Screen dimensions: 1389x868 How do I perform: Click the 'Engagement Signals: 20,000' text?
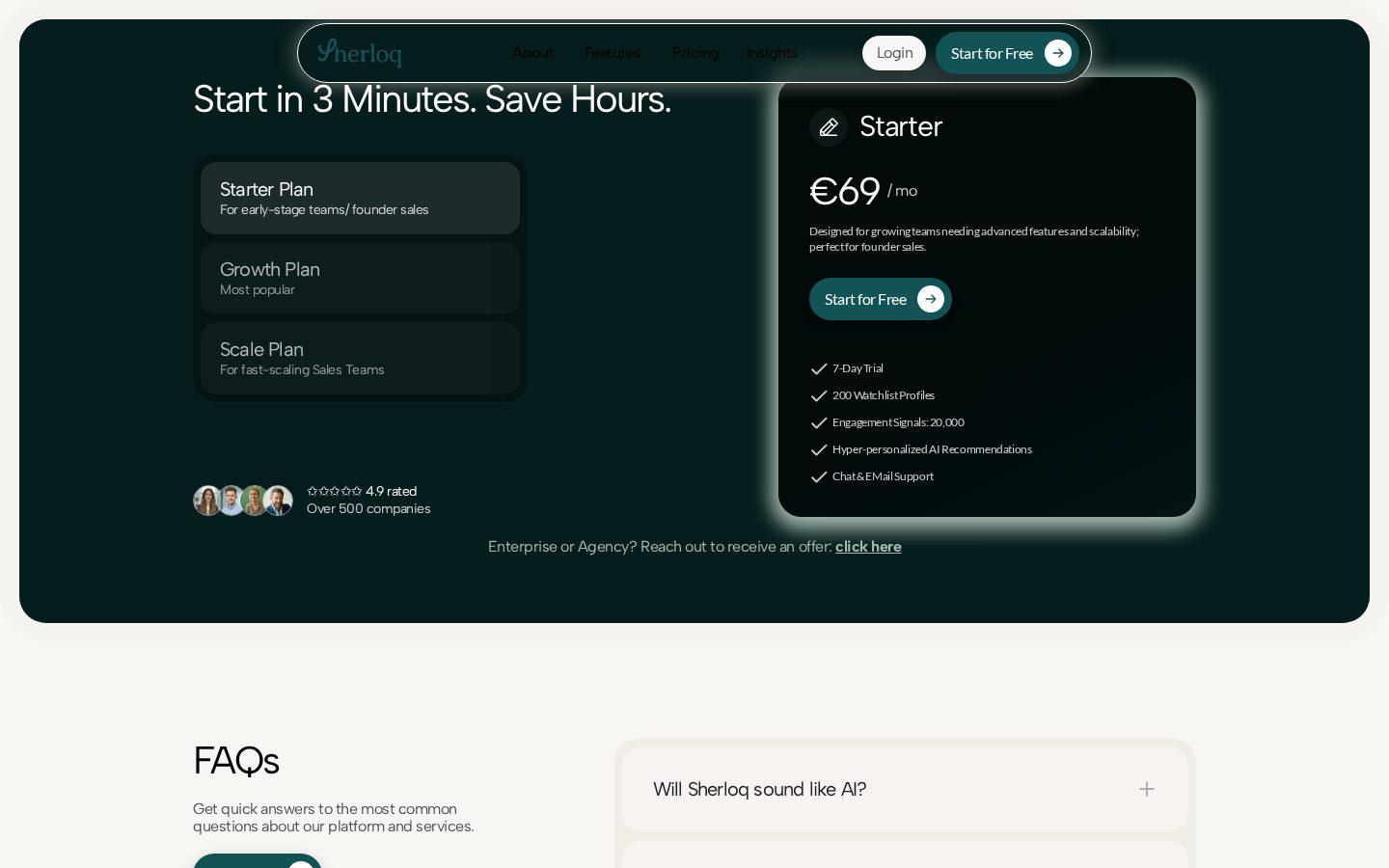pos(898,422)
